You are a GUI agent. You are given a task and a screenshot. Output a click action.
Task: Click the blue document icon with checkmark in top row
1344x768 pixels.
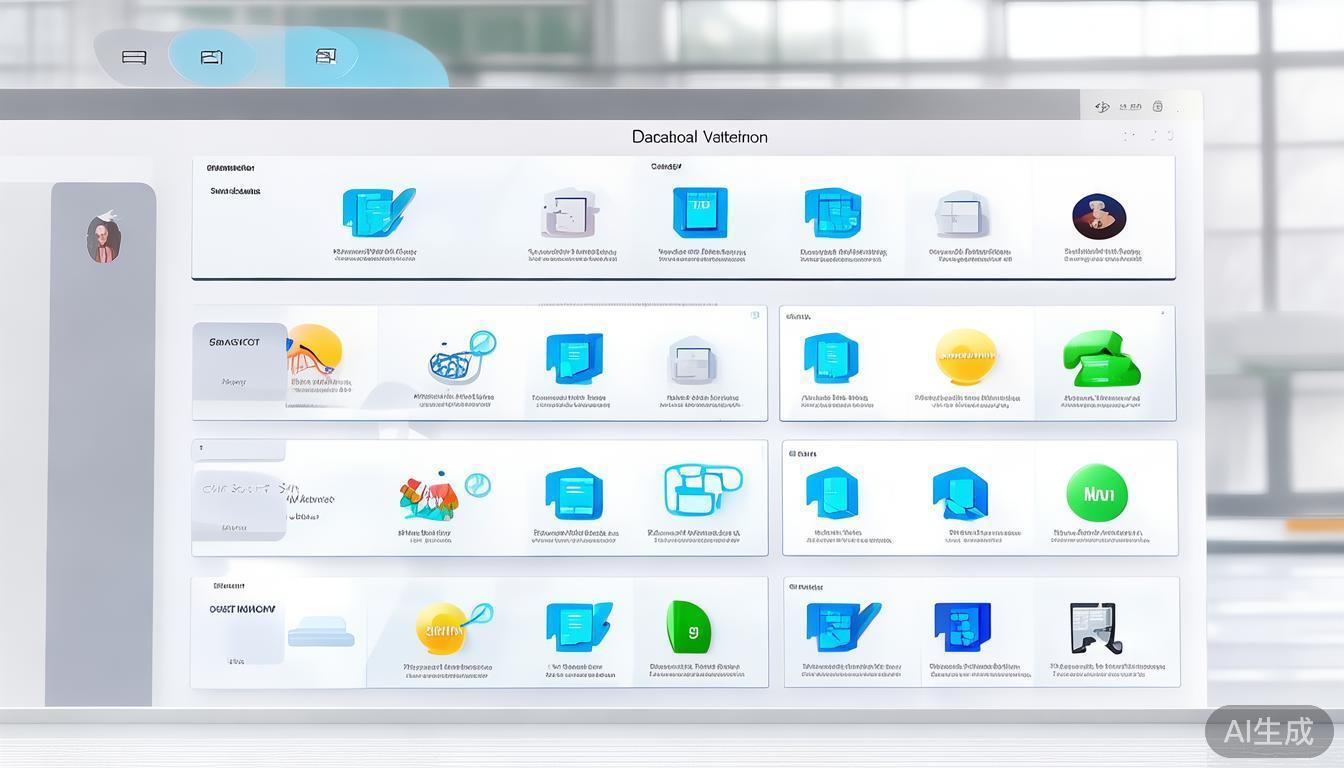377,212
